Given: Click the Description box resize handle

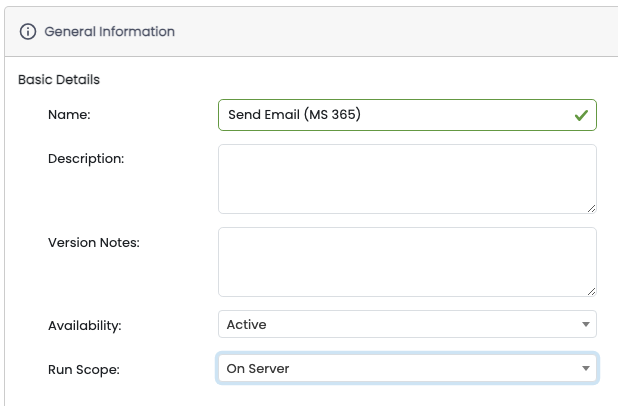Looking at the screenshot, I should (591, 208).
